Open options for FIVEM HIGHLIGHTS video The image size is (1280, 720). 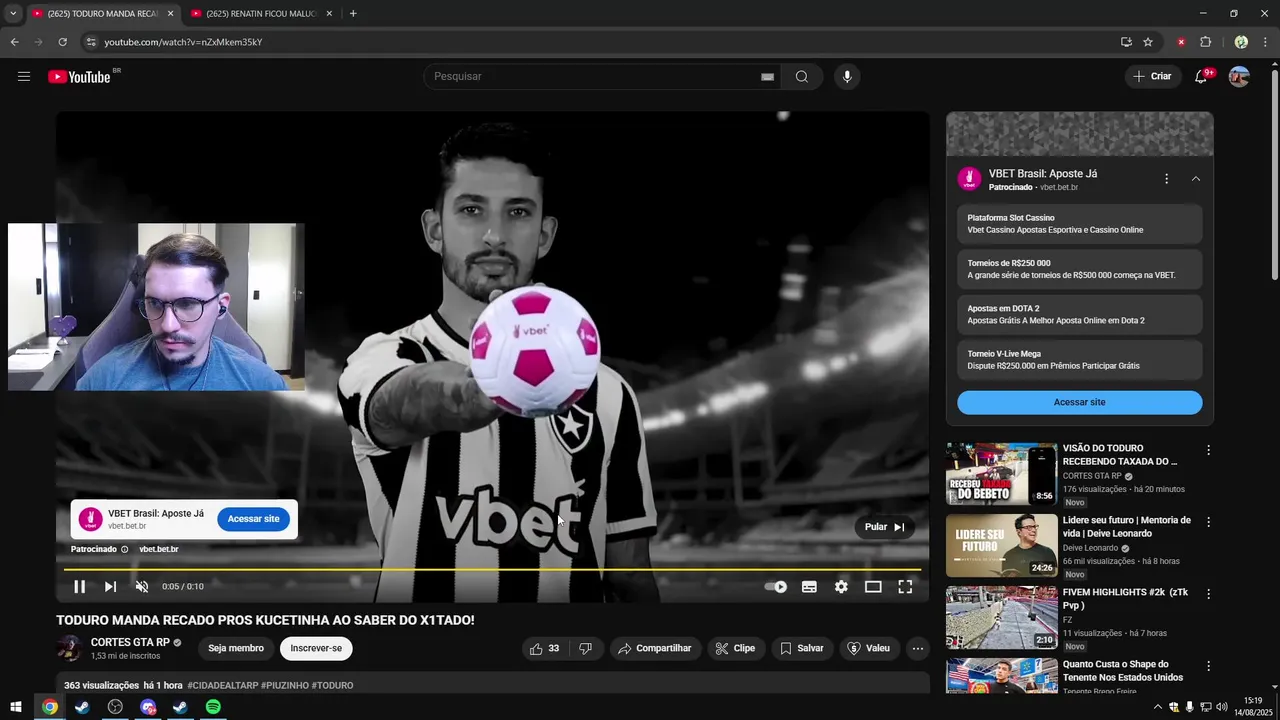pos(1208,595)
